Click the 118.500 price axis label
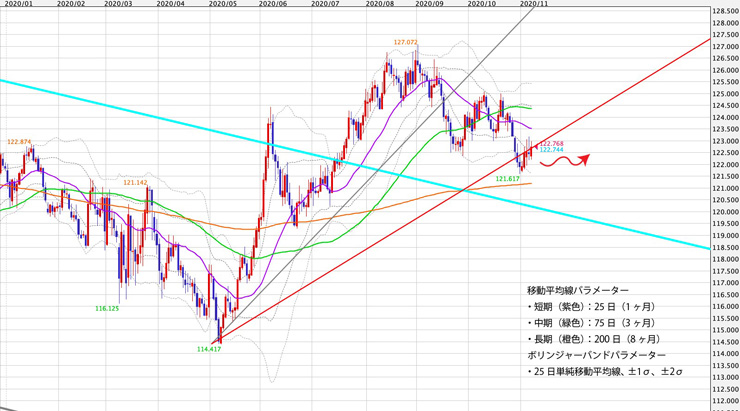Viewport: 740px width, 411px height. click(x=726, y=247)
